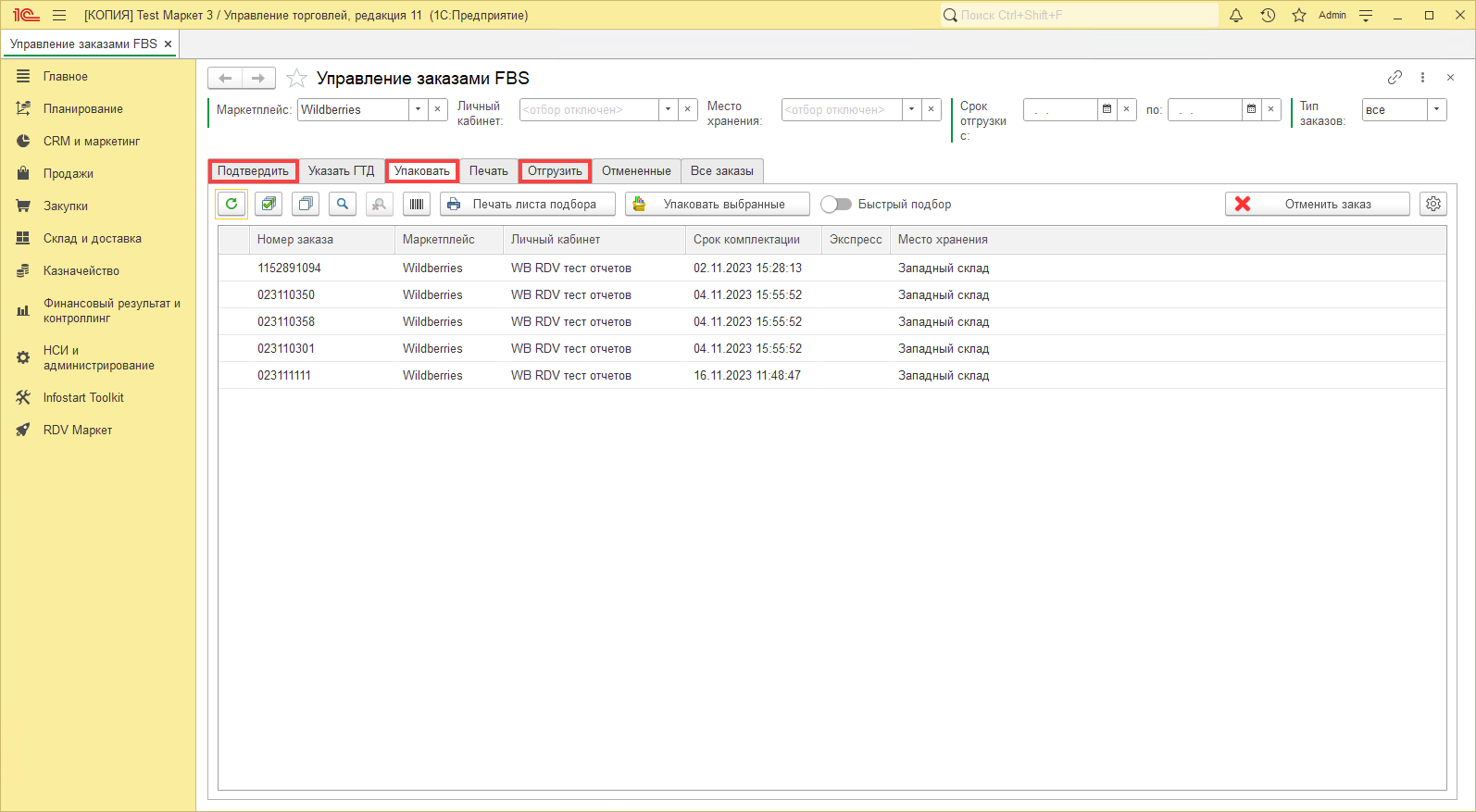Open the list settings gear
This screenshot has height=812, width=1476.
click(1433, 204)
